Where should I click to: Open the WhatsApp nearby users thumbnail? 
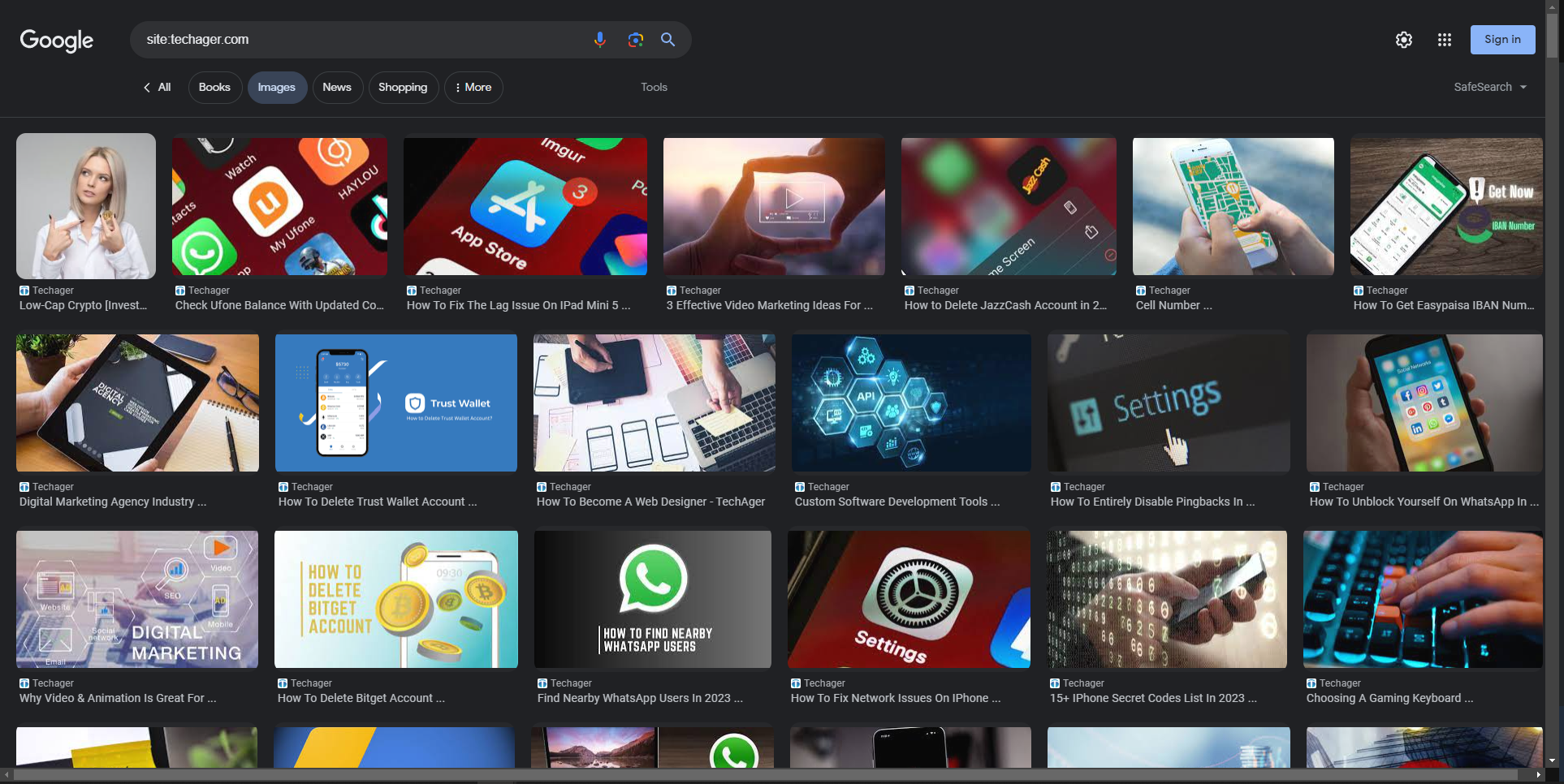tap(653, 599)
